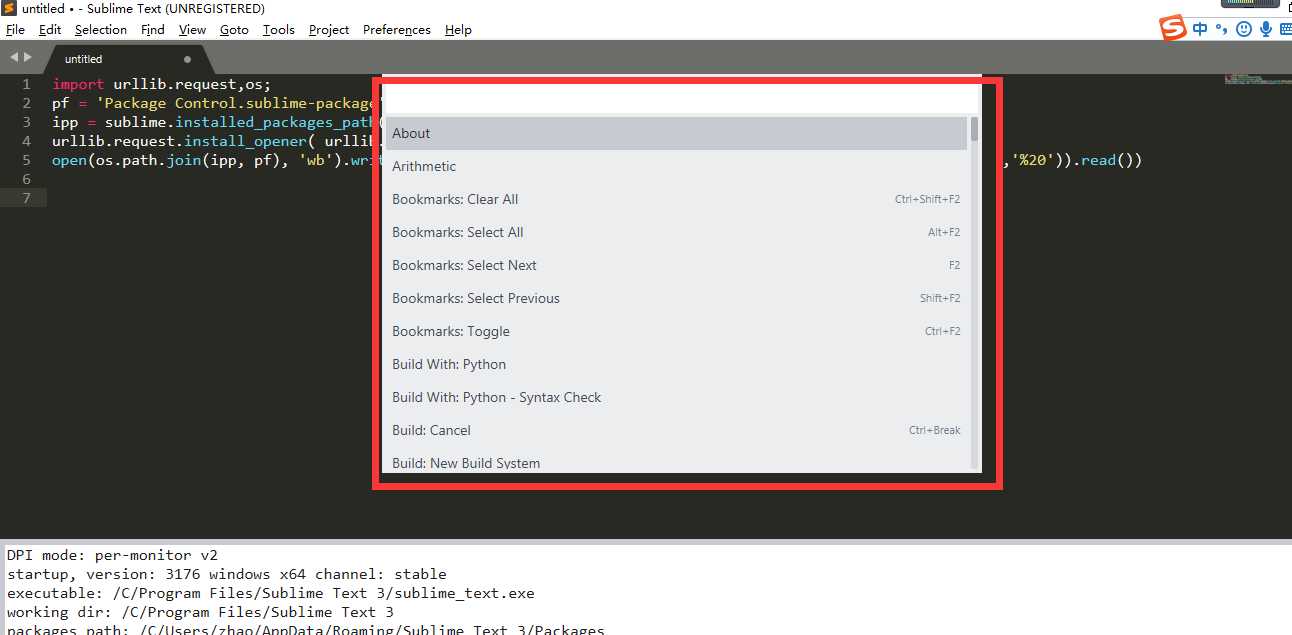1292x635 pixels.
Task: Close the untitled tab via its dot
Action: tap(187, 59)
